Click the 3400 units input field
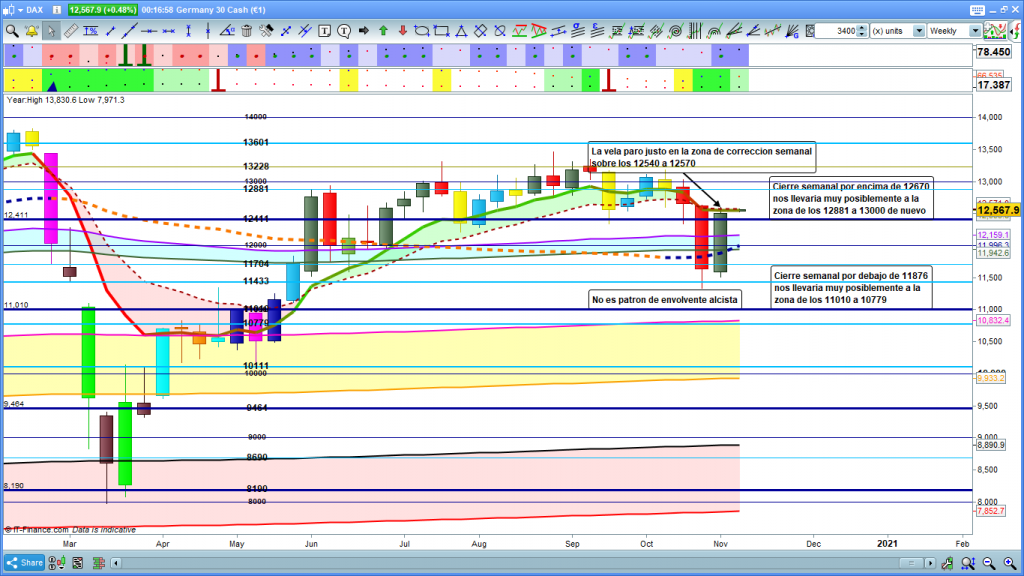The height and width of the screenshot is (576, 1024). point(835,31)
